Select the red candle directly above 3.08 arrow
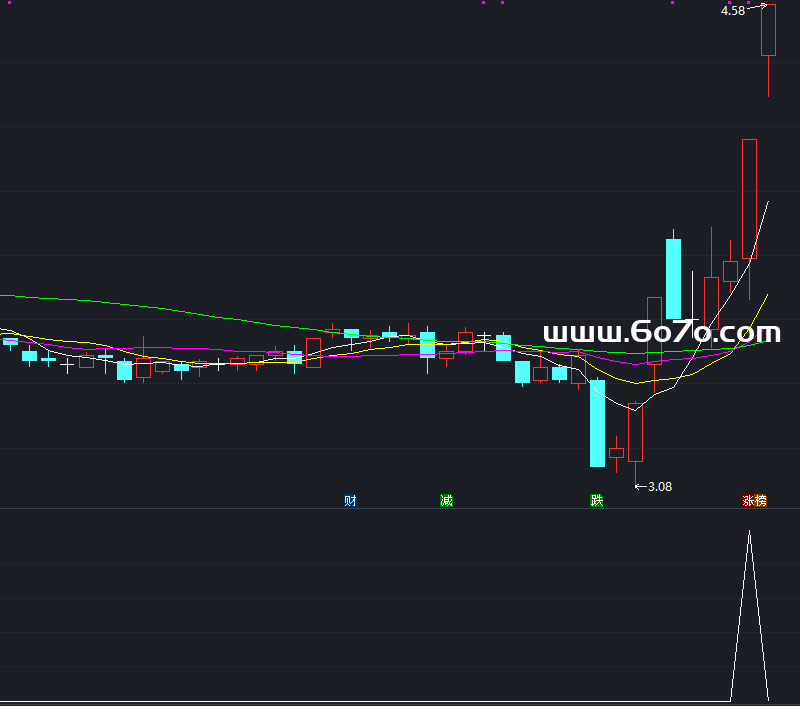 635,431
